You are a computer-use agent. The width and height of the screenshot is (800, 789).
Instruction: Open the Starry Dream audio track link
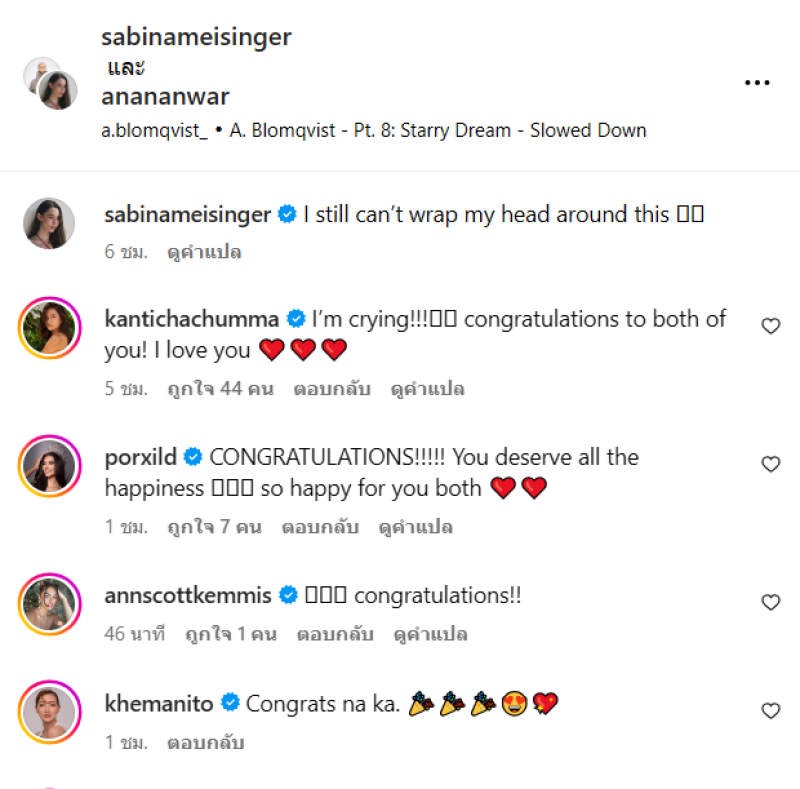coord(437,130)
